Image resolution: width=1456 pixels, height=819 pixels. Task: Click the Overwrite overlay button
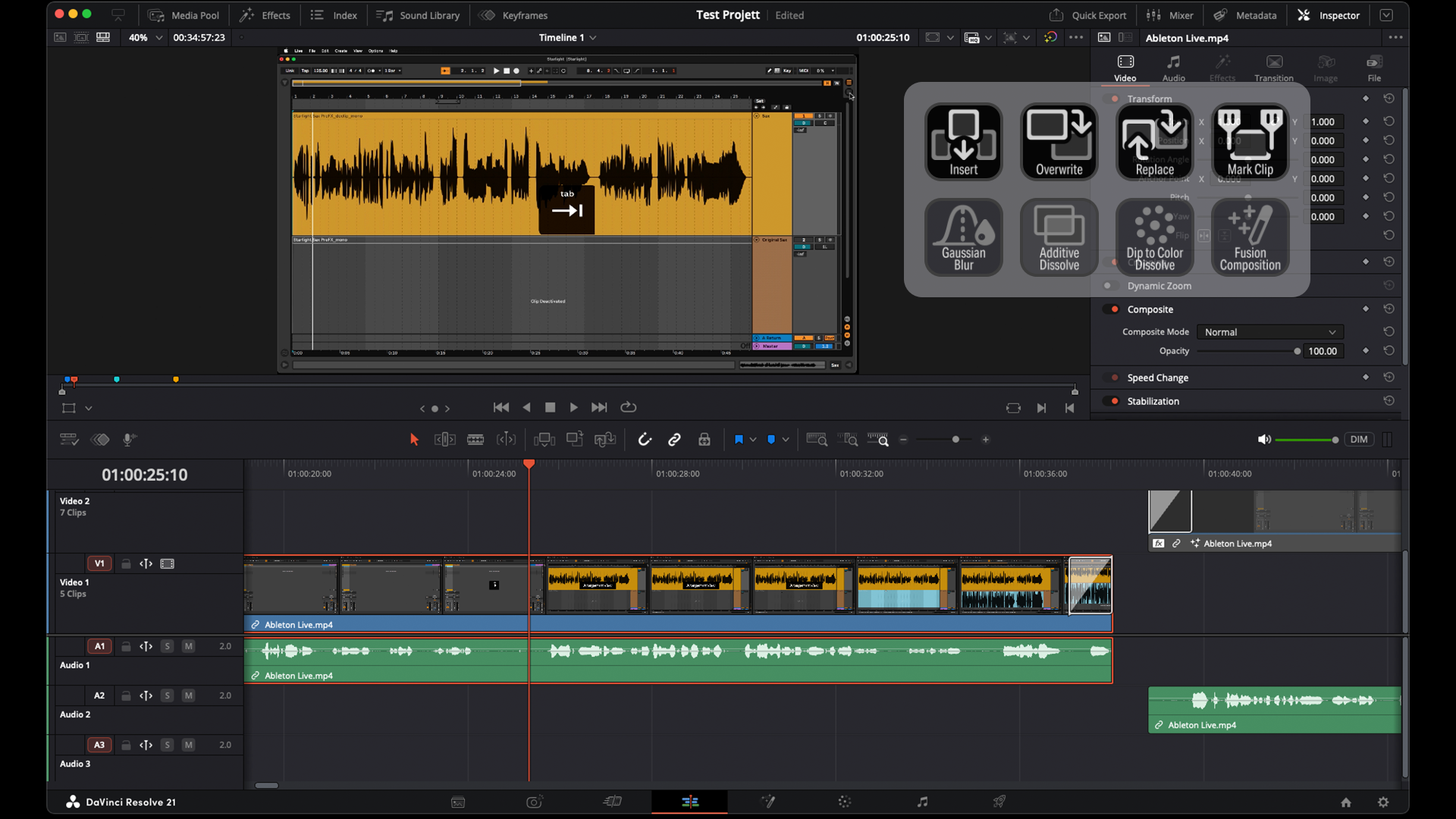[1059, 142]
